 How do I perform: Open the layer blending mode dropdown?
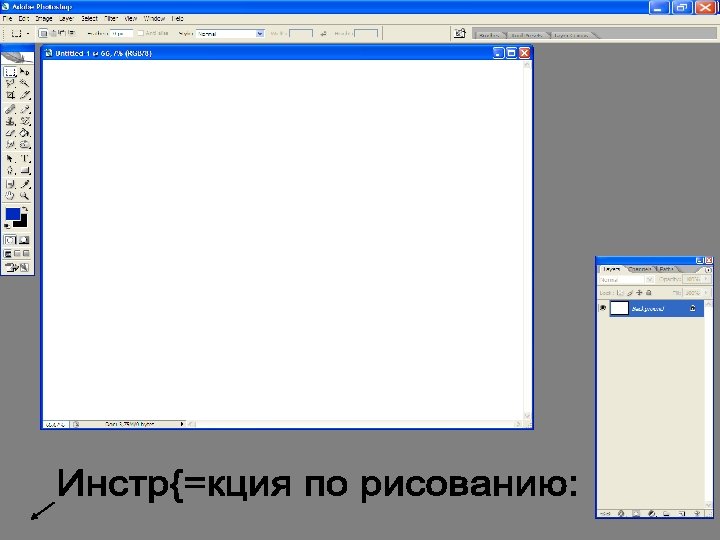click(626, 280)
